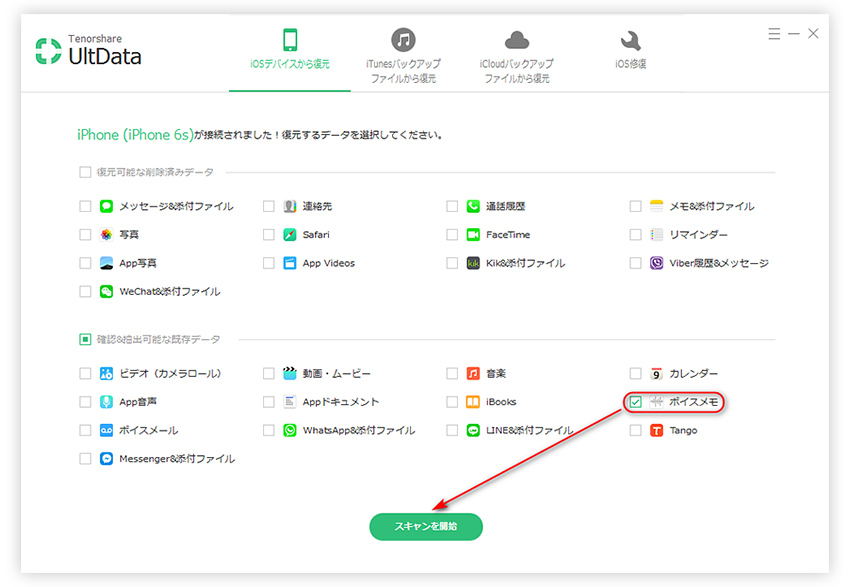Image resolution: width=850 pixels, height=587 pixels.
Task: Click the Viber purple icon
Action: coord(656,263)
